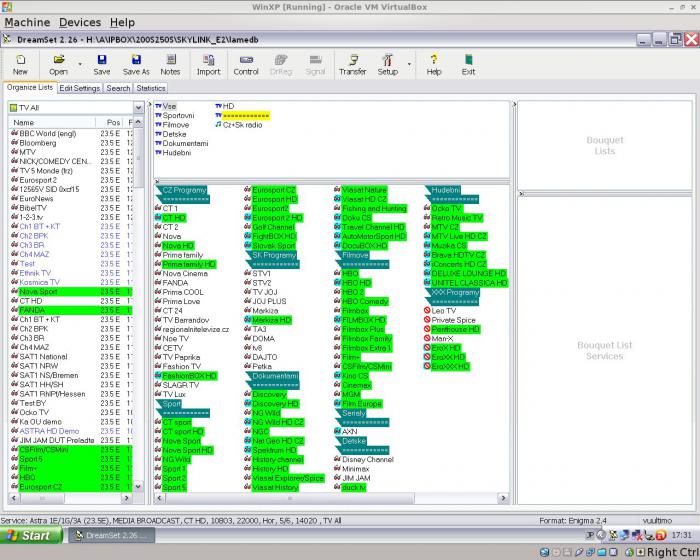Expand the Setup button's dropdown arrow
This screenshot has width=700, height=560.
(x=409, y=65)
